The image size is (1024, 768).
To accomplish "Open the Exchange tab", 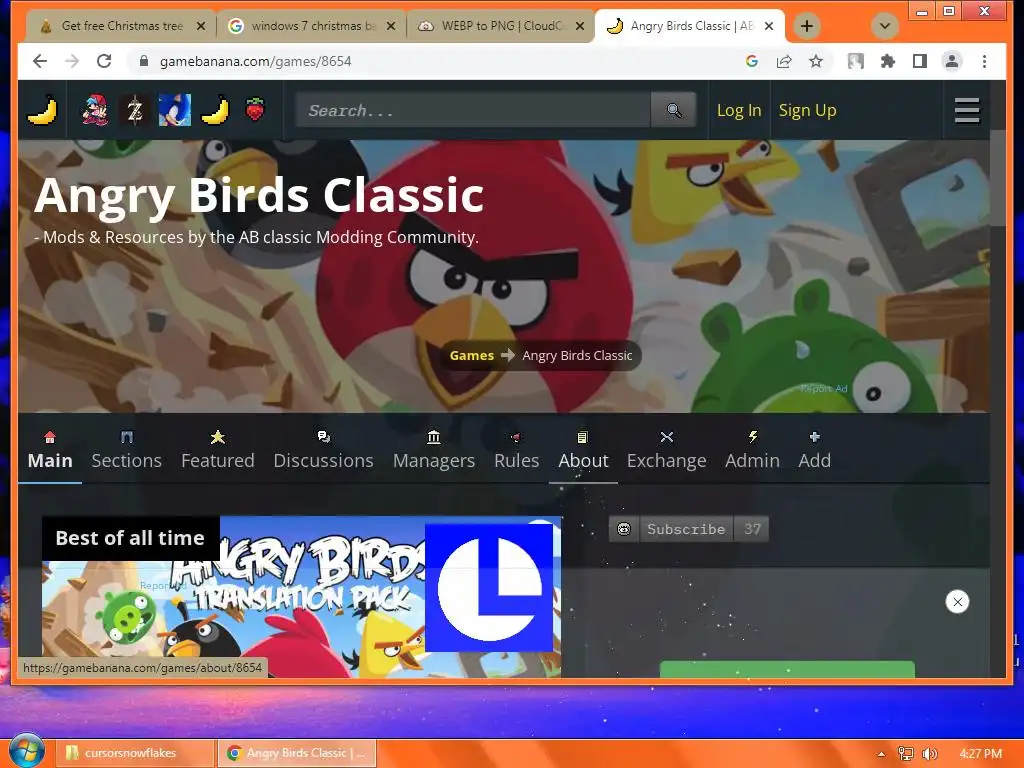I will tap(667, 451).
